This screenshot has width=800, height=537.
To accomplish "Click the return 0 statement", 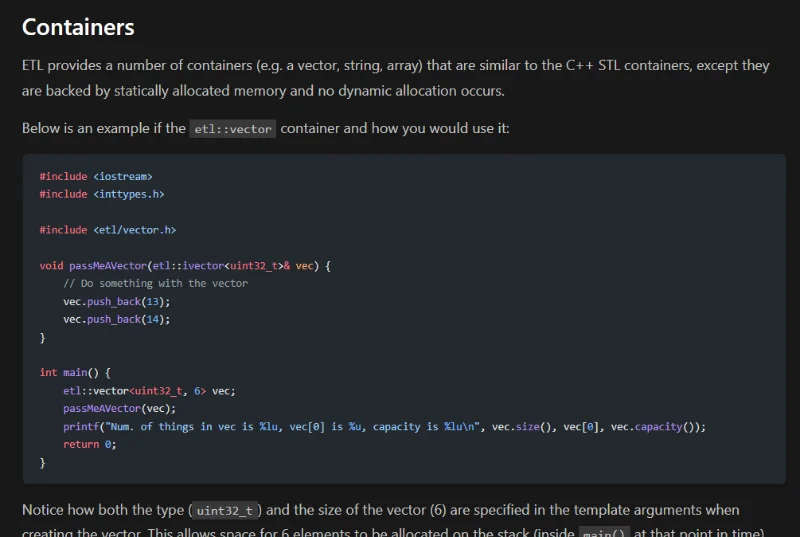I will [90, 444].
